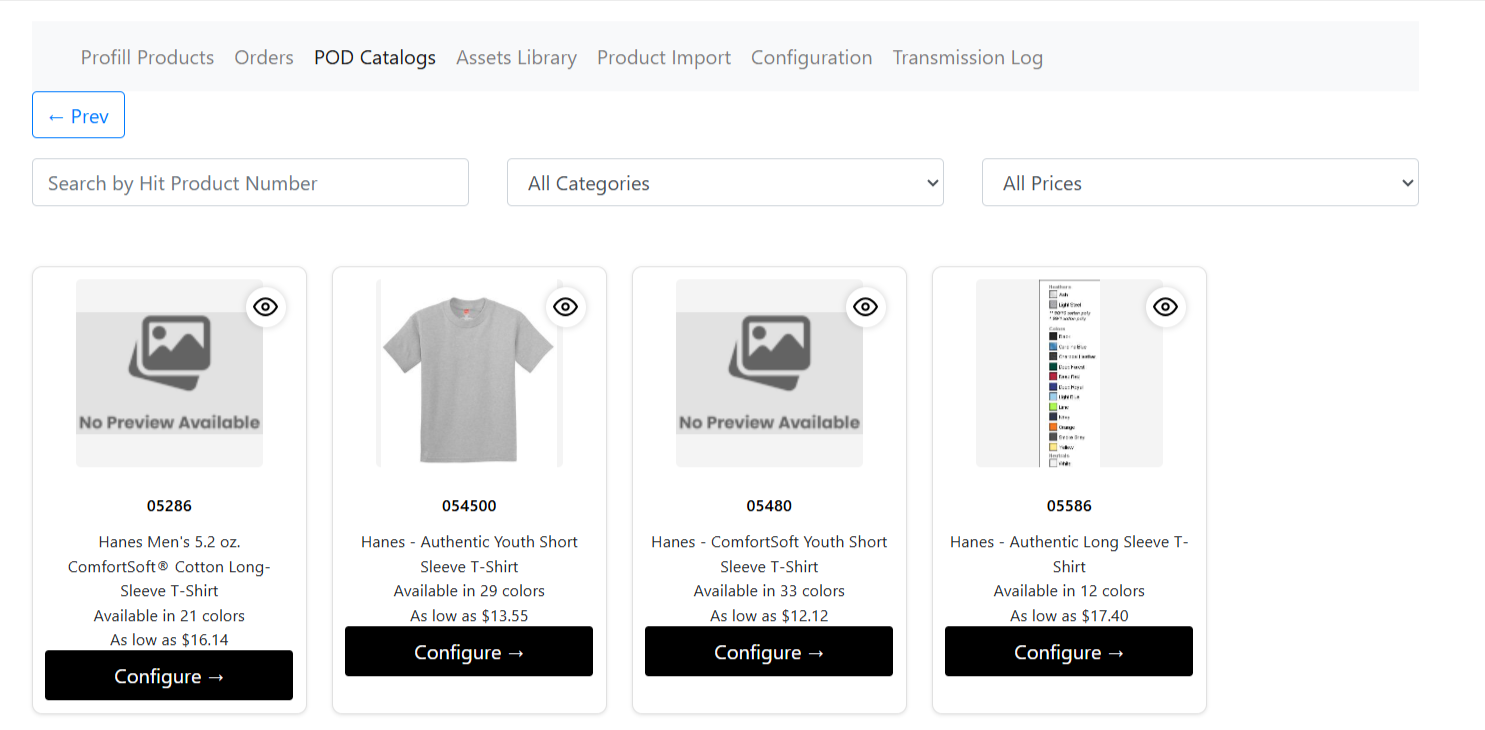Select the POD Catalogs tab
The height and width of the screenshot is (730, 1485).
(375, 58)
